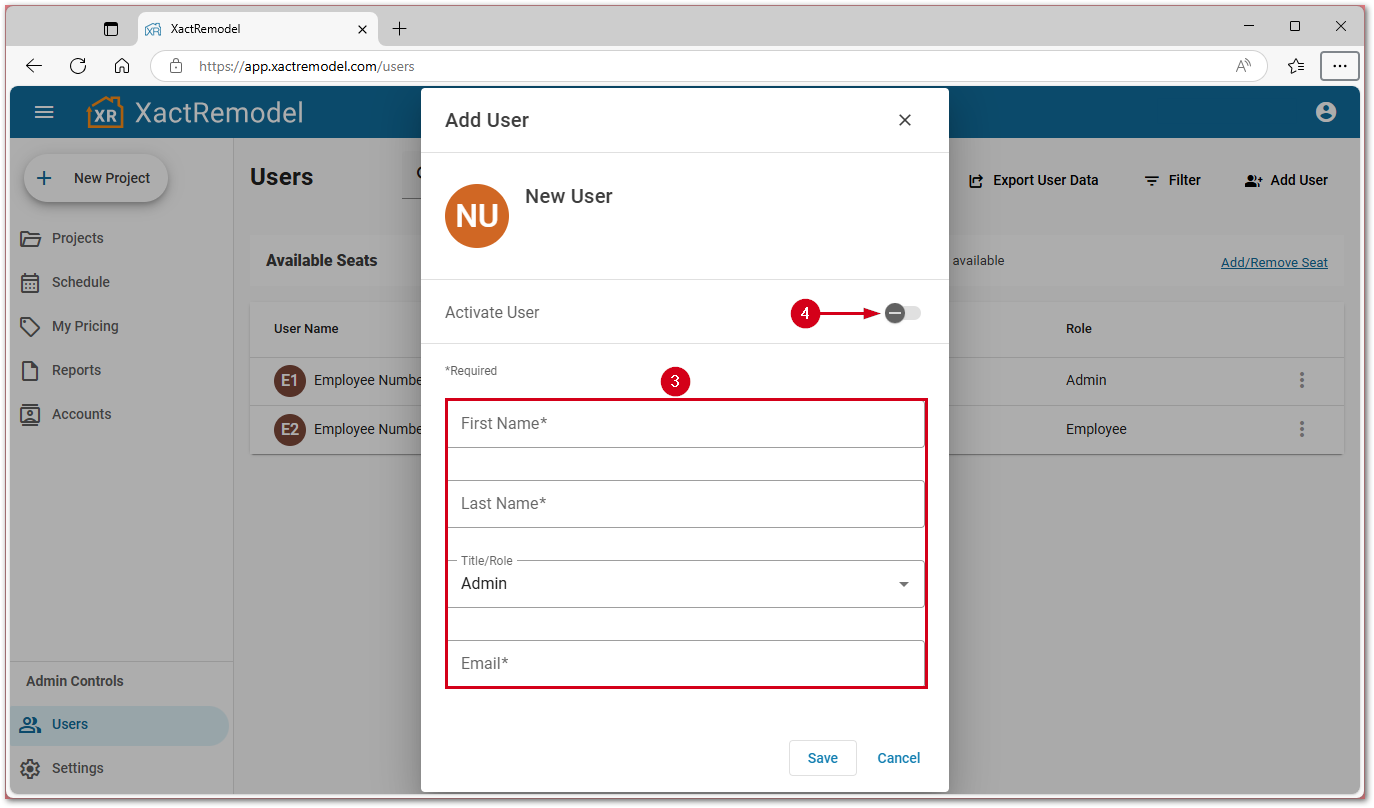
Task: Click the User Name column header
Action: (306, 328)
